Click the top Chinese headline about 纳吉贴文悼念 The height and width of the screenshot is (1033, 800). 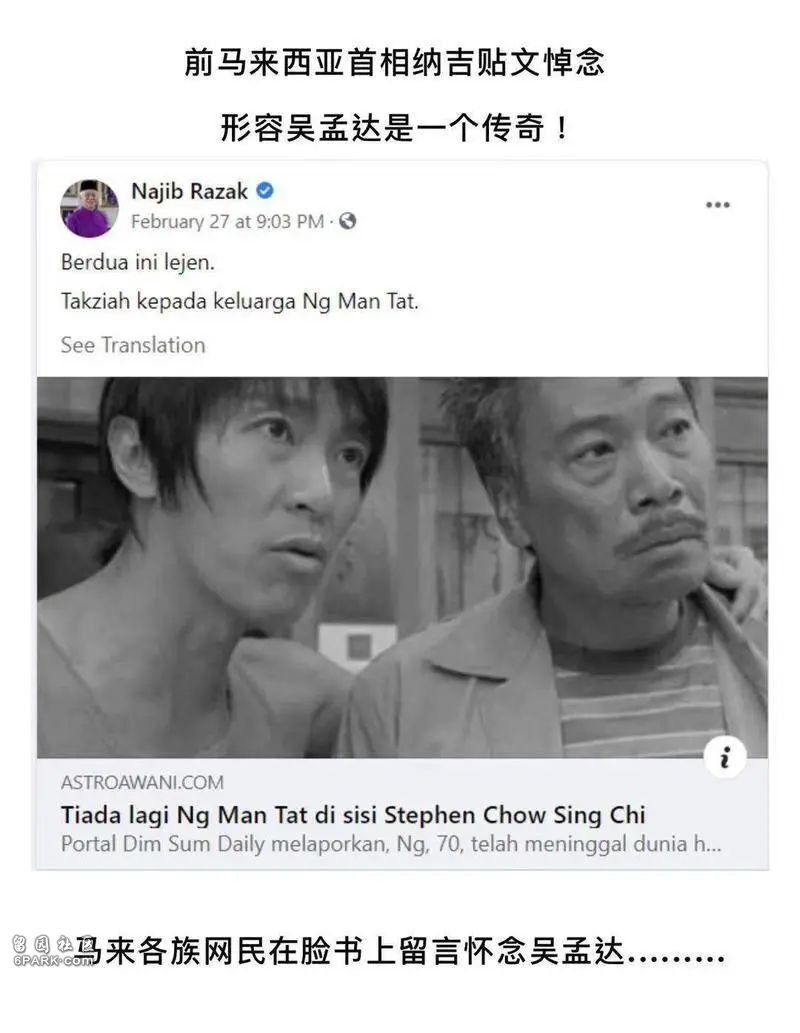click(x=393, y=63)
